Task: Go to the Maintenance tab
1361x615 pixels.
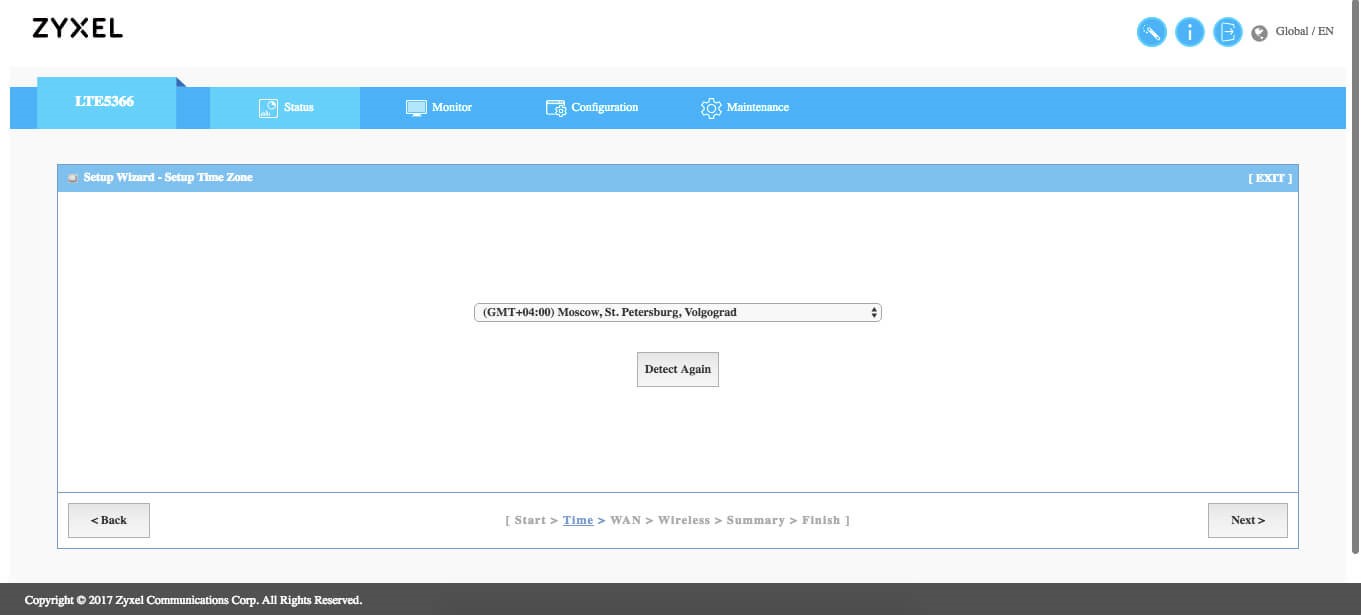Action: pyautogui.click(x=745, y=108)
